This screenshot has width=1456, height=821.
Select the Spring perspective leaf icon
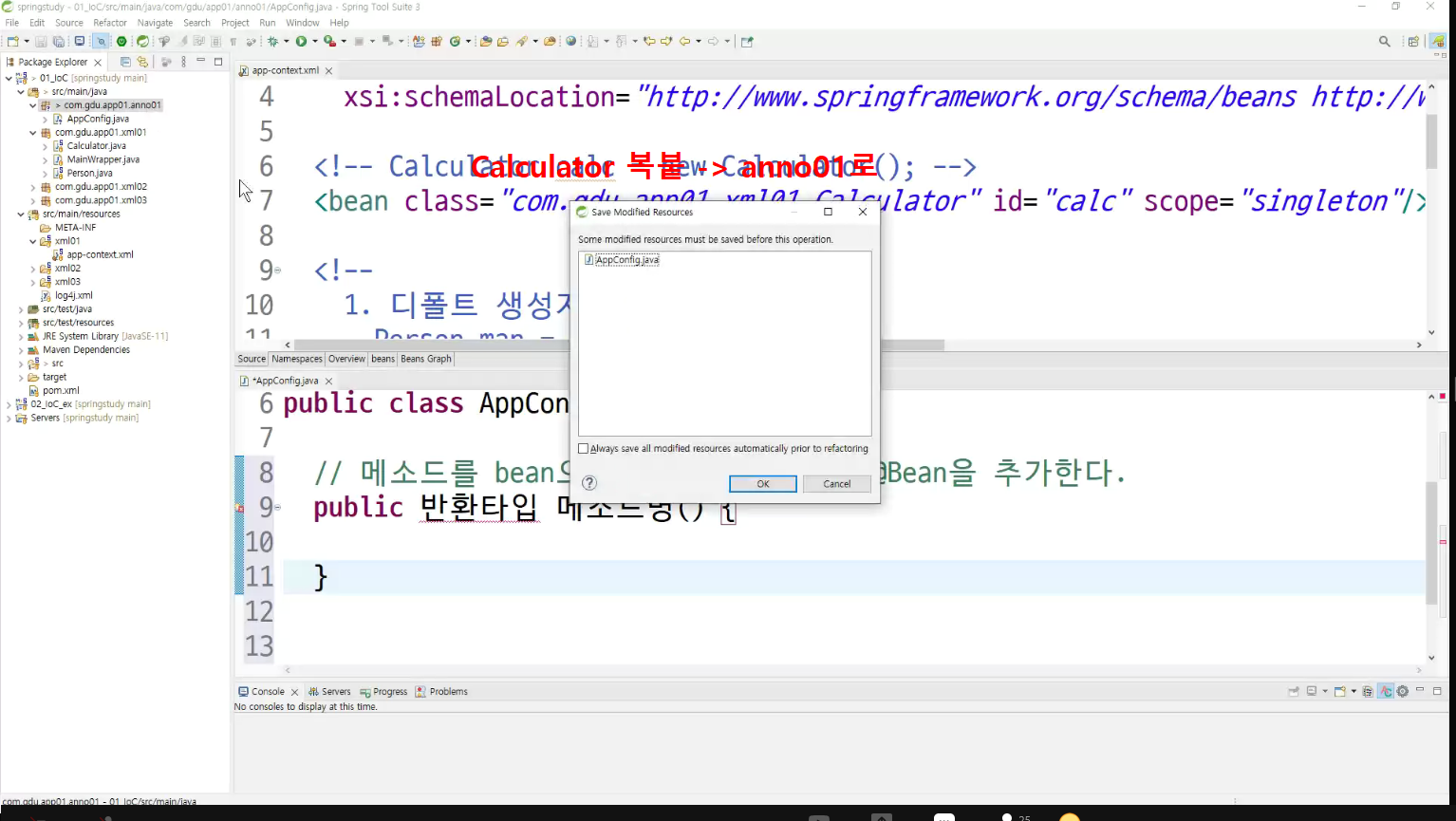1438,42
